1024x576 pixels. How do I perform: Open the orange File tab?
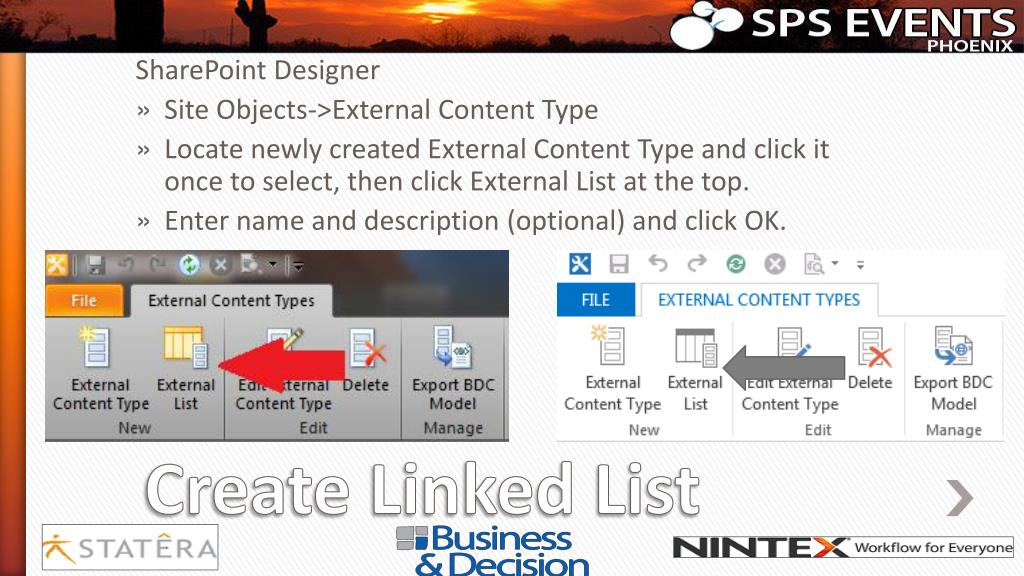84,300
